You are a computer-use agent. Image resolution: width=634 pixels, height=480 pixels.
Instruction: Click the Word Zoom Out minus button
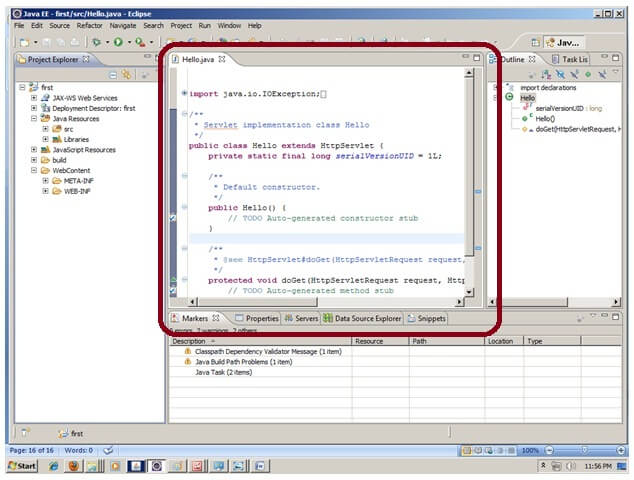[x=549, y=450]
